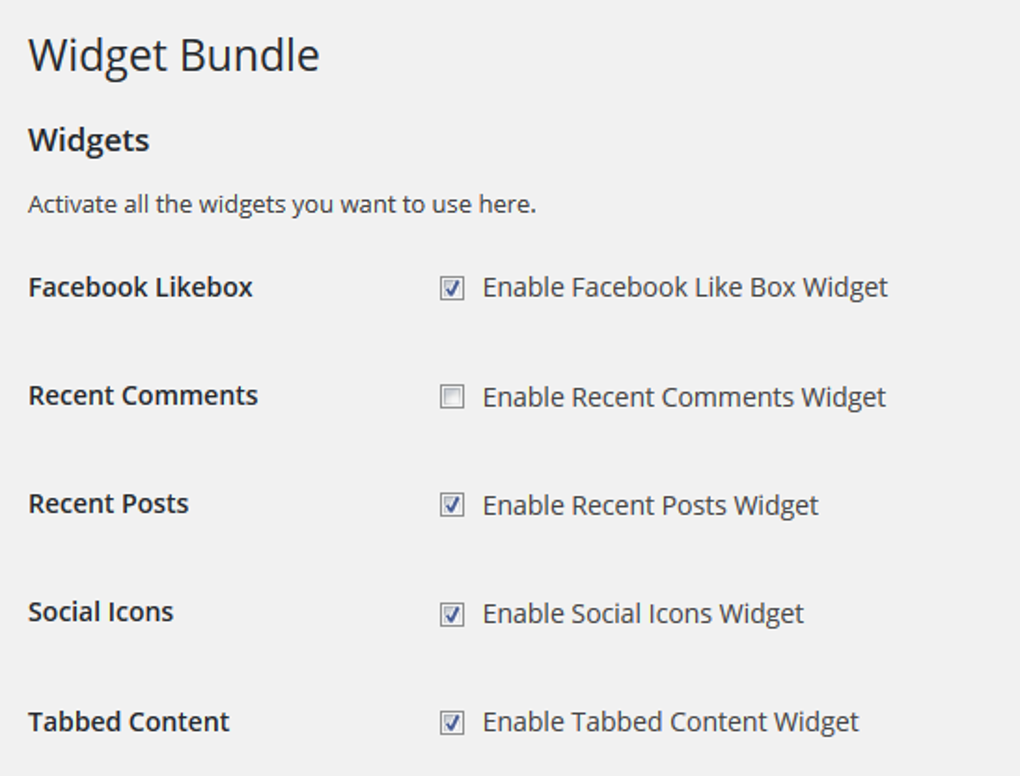Click the Enable Recent Posts Widget text

click(651, 505)
